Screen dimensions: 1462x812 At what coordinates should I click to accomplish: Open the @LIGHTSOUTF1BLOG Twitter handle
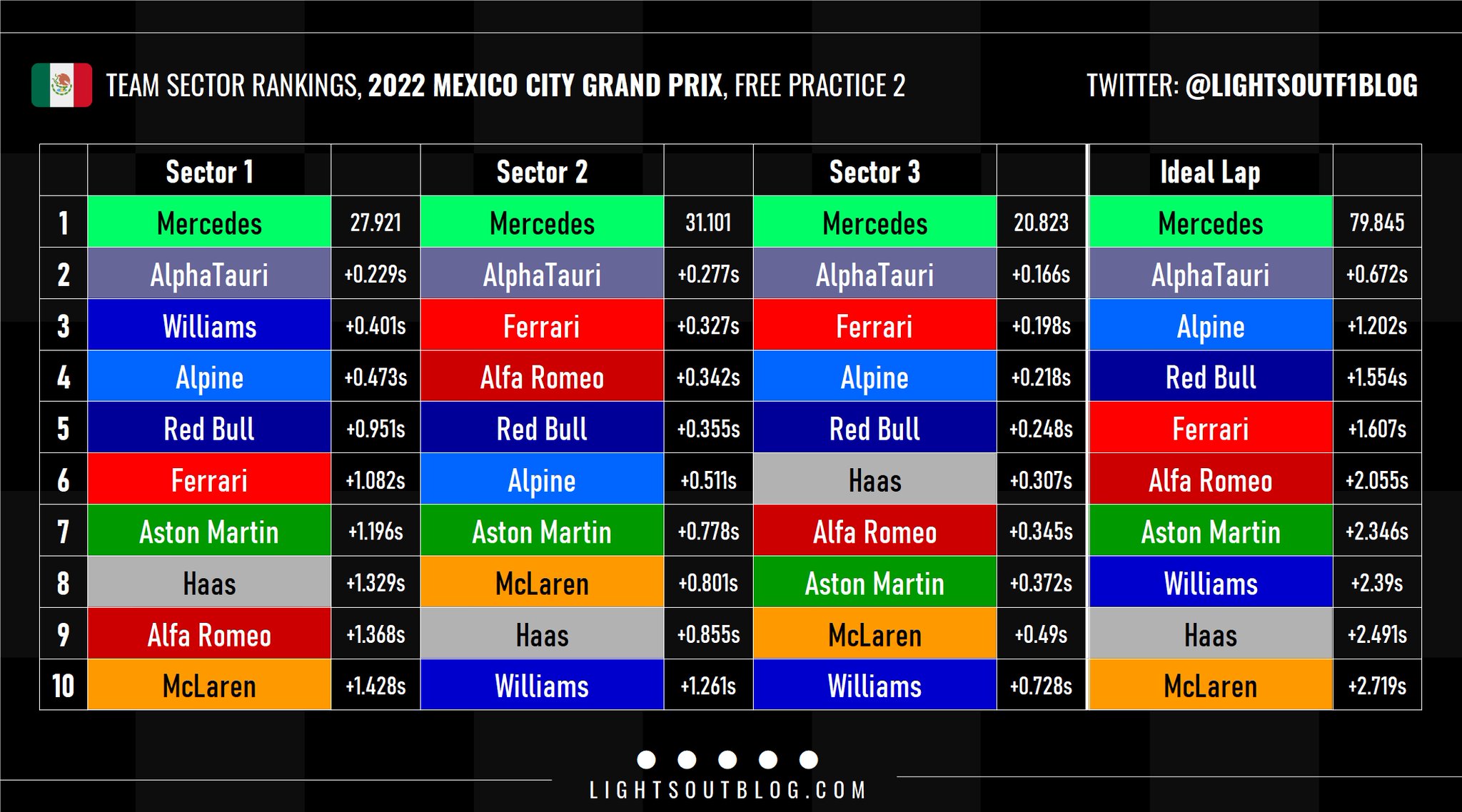point(1301,86)
